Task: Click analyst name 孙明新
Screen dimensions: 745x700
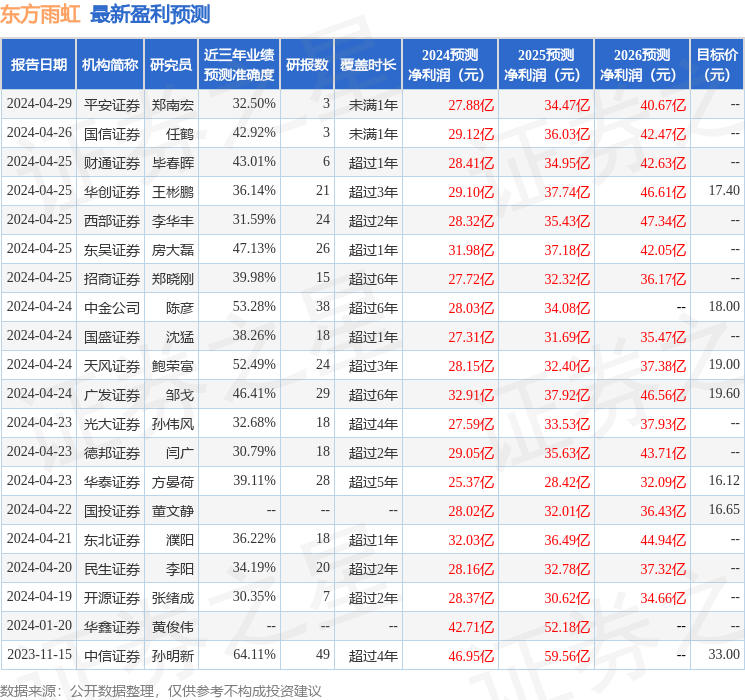Action: tap(173, 655)
